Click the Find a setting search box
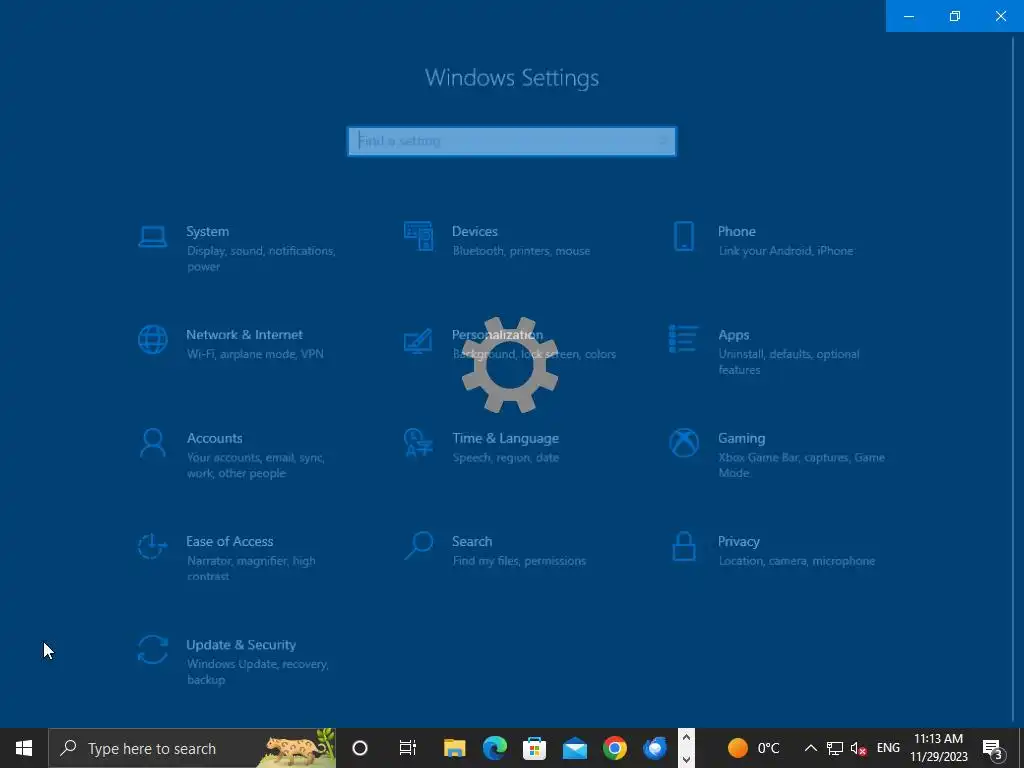The image size is (1024, 768). (x=512, y=141)
